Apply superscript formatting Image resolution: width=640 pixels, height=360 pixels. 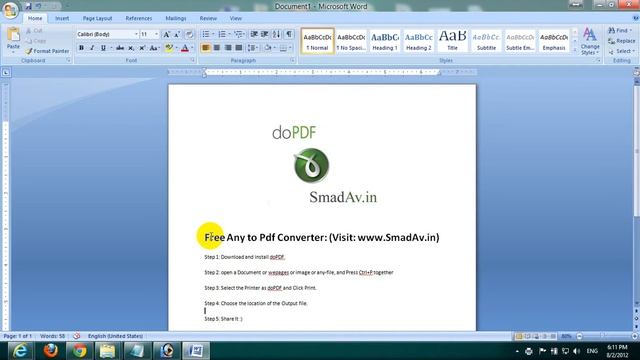pos(142,48)
